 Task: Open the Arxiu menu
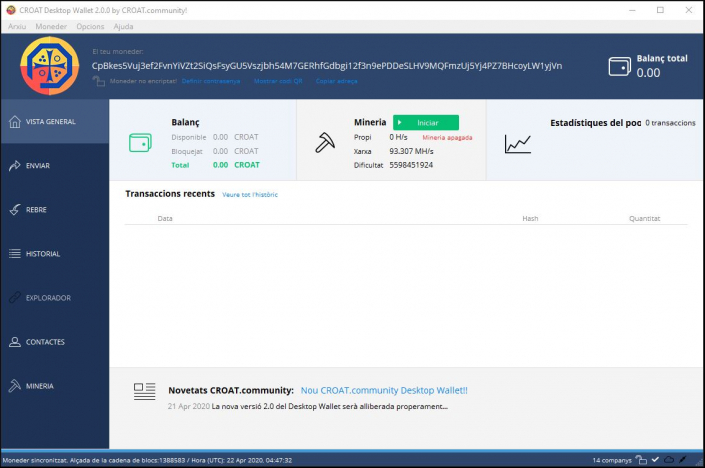pos(17,27)
